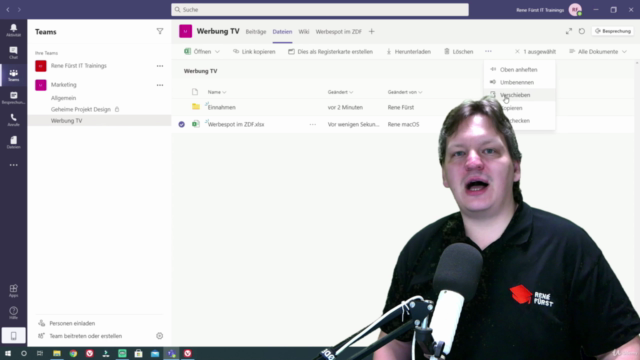The width and height of the screenshot is (640, 360).
Task: Switch to the Dateien tab
Action: (x=282, y=31)
